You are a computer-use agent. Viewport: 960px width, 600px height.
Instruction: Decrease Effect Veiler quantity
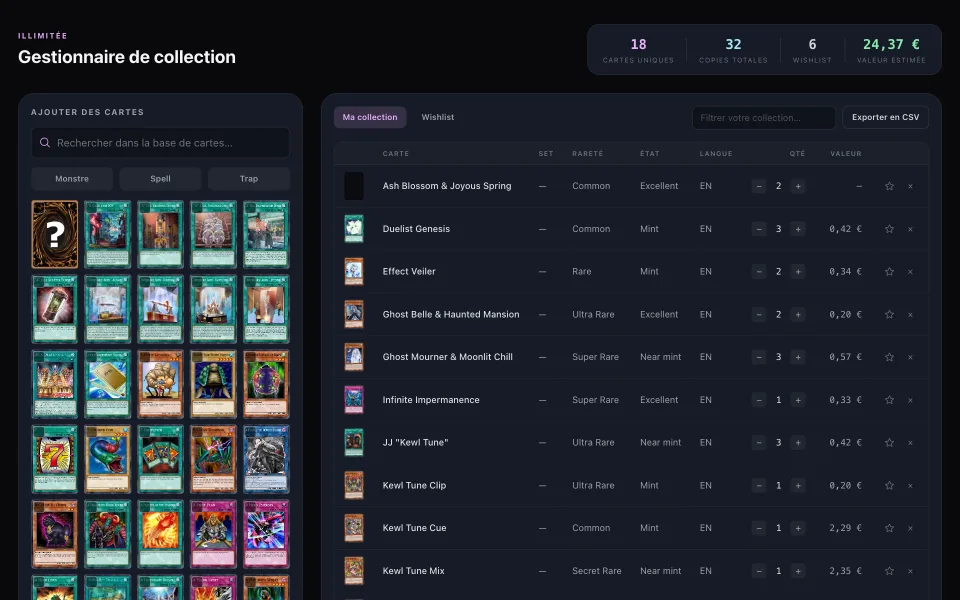(x=759, y=271)
